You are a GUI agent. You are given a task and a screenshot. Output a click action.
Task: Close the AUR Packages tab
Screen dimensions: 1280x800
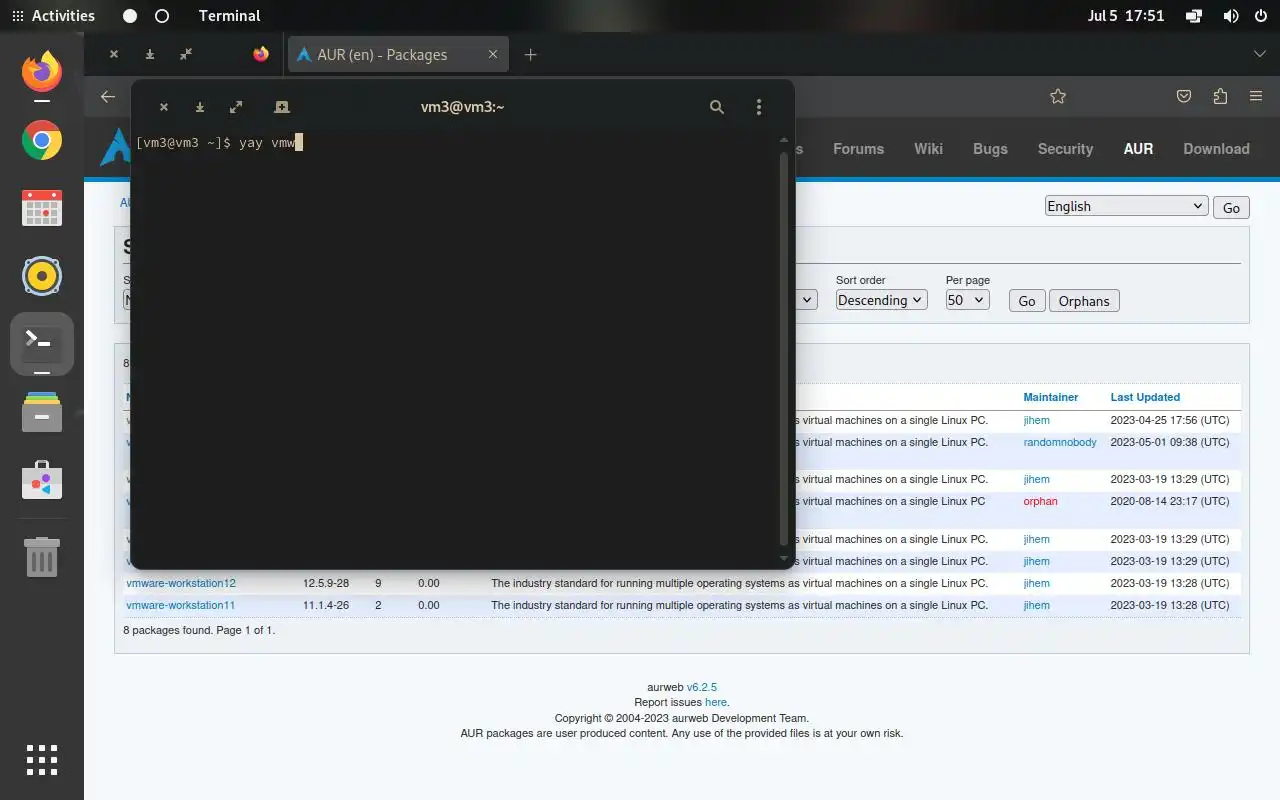(x=493, y=54)
